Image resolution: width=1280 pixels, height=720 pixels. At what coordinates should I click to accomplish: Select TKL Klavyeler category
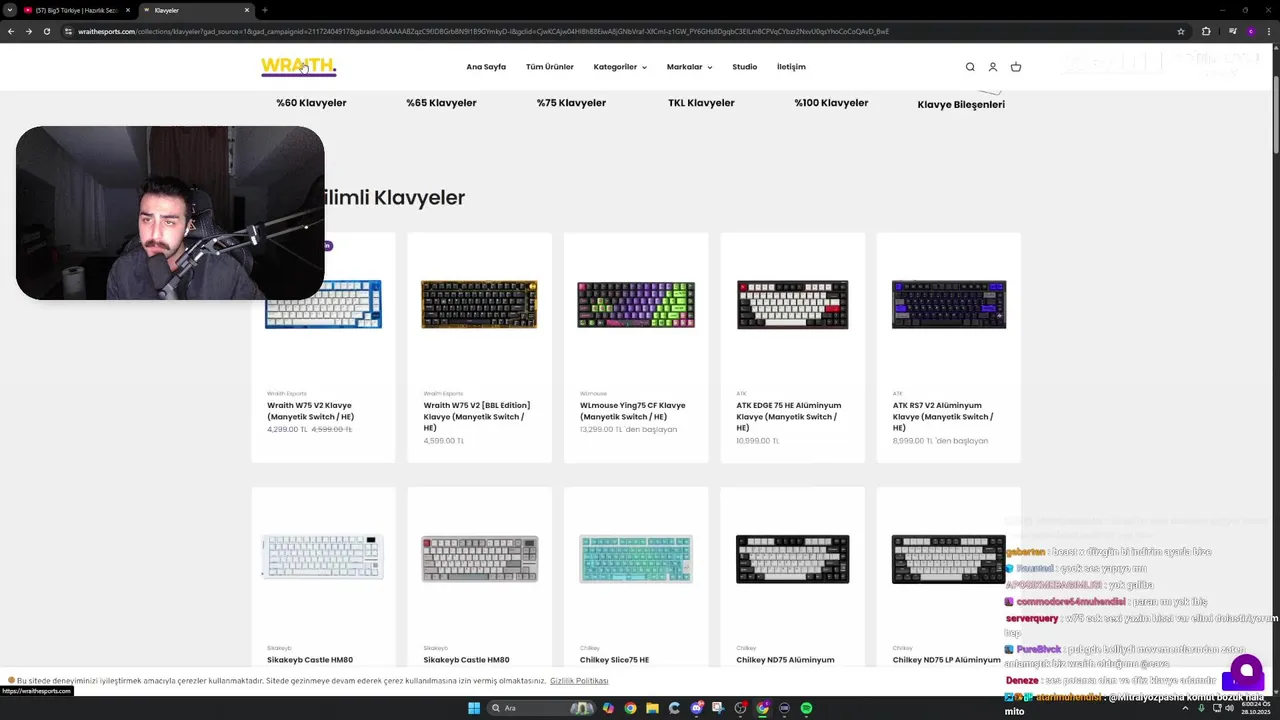701,103
